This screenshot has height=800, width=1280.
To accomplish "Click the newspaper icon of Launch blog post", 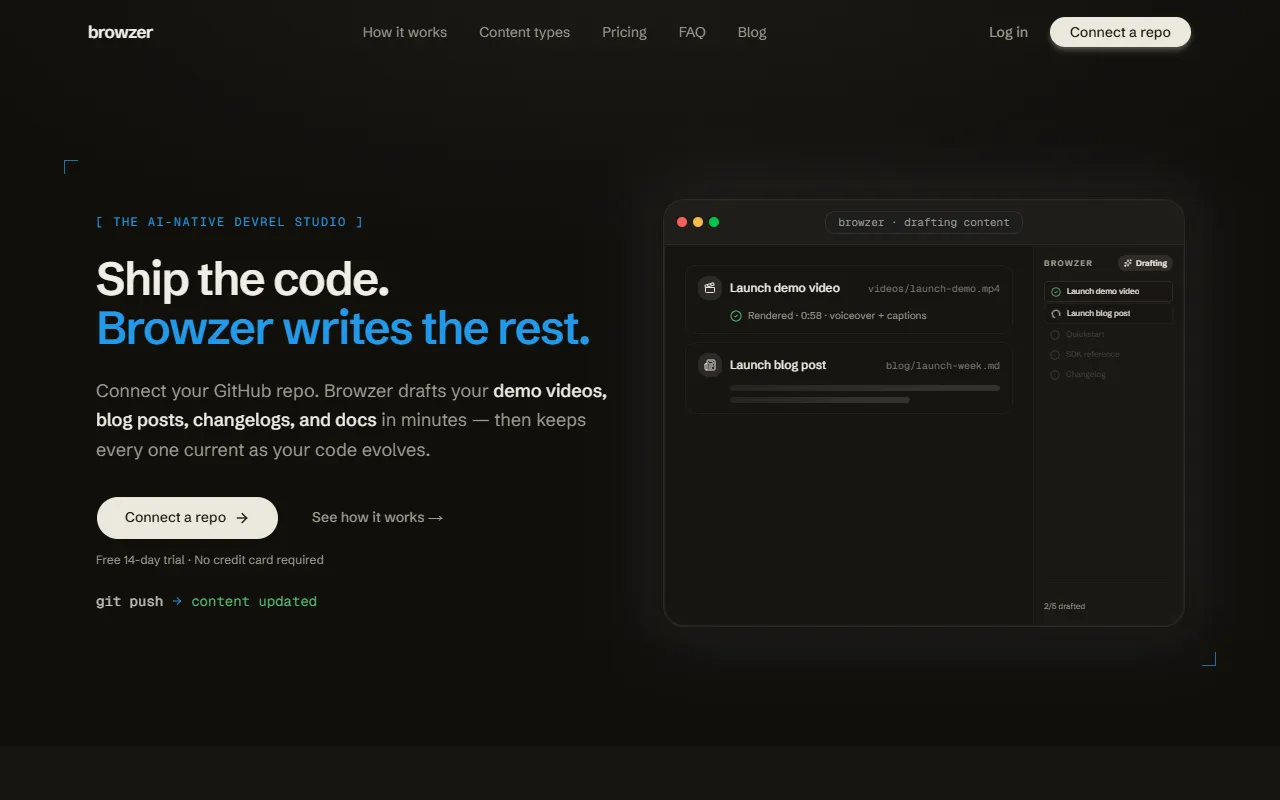I will (710, 365).
